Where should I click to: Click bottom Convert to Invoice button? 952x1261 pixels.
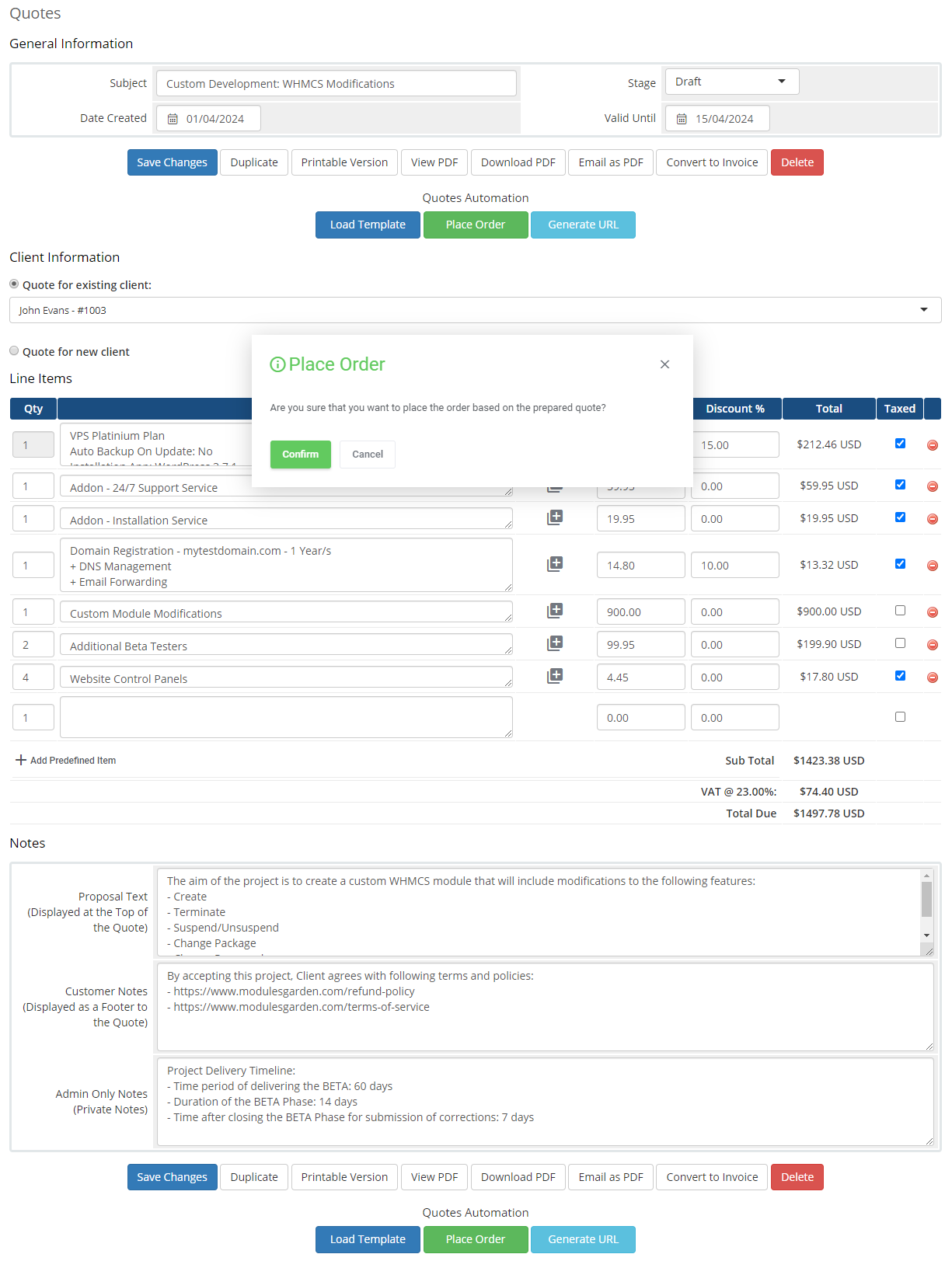coord(712,1177)
